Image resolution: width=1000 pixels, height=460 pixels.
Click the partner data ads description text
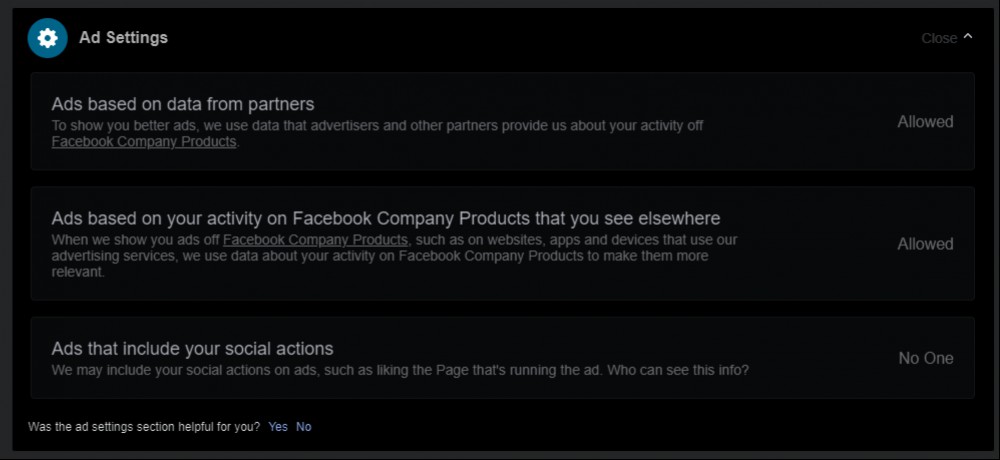pos(378,133)
